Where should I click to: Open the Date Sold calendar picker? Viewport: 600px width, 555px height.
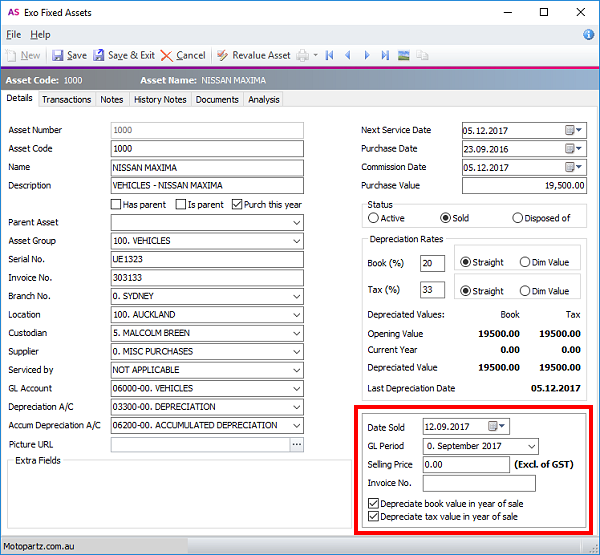tap(495, 427)
